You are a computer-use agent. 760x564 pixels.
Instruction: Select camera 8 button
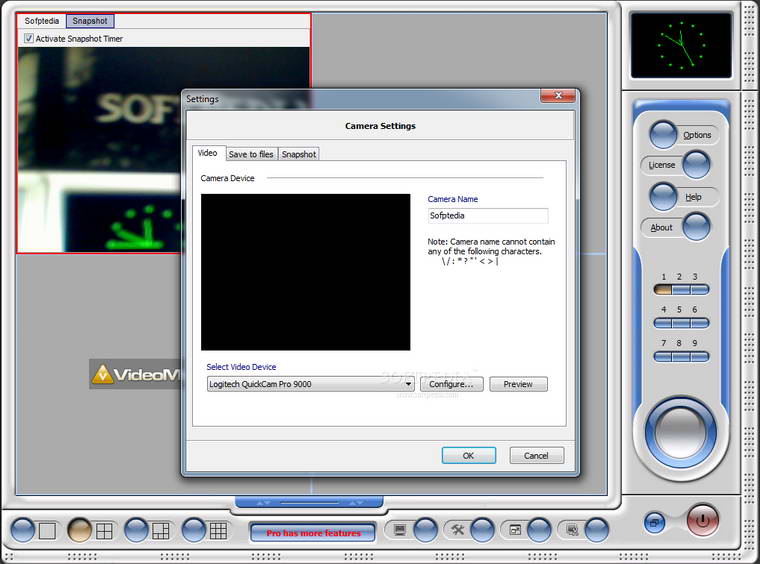point(681,357)
